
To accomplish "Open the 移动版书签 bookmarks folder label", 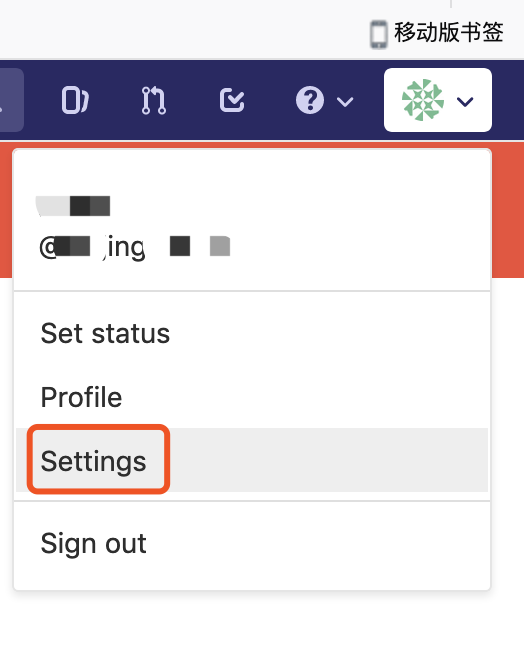I will tap(448, 33).
